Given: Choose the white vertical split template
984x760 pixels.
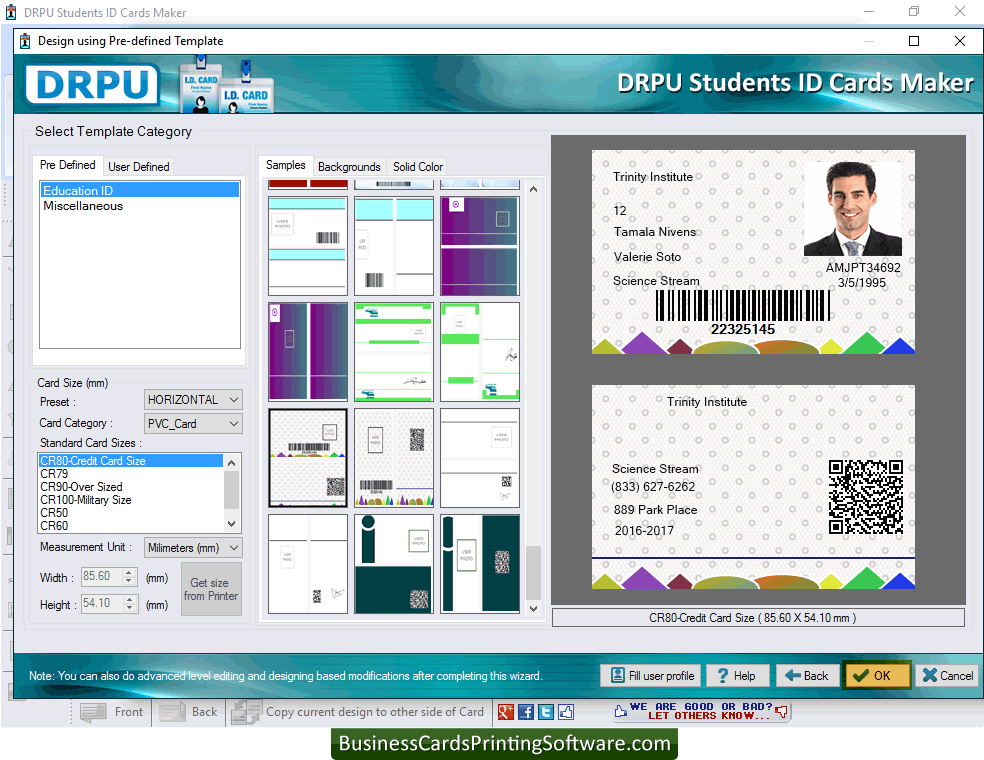Looking at the screenshot, I should (308, 564).
